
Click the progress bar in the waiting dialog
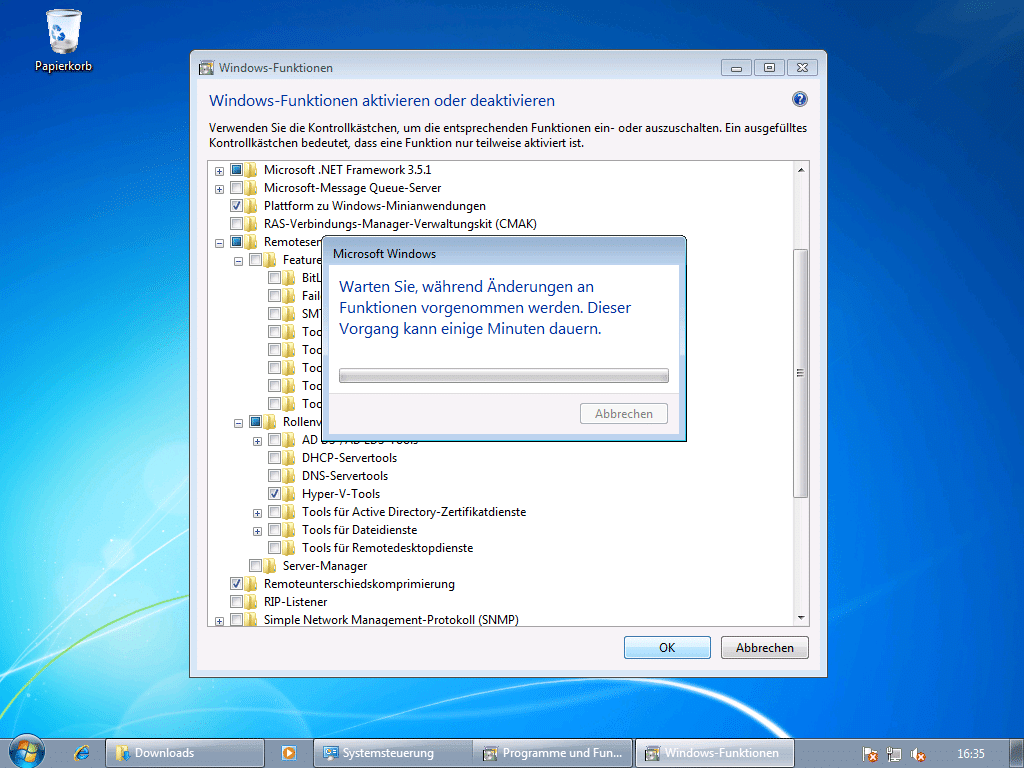click(504, 376)
